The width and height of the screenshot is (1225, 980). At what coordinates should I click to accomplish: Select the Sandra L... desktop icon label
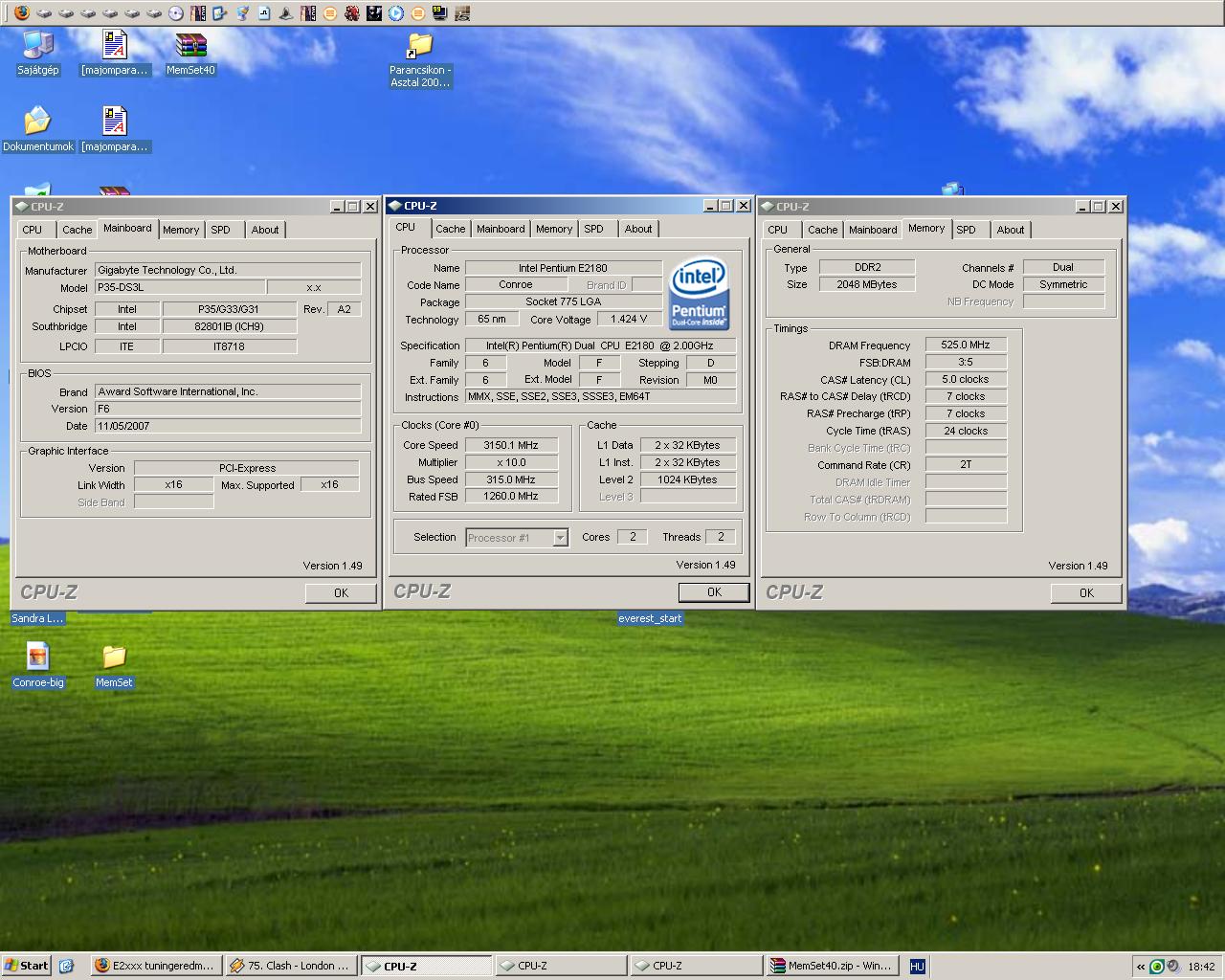[x=37, y=618]
